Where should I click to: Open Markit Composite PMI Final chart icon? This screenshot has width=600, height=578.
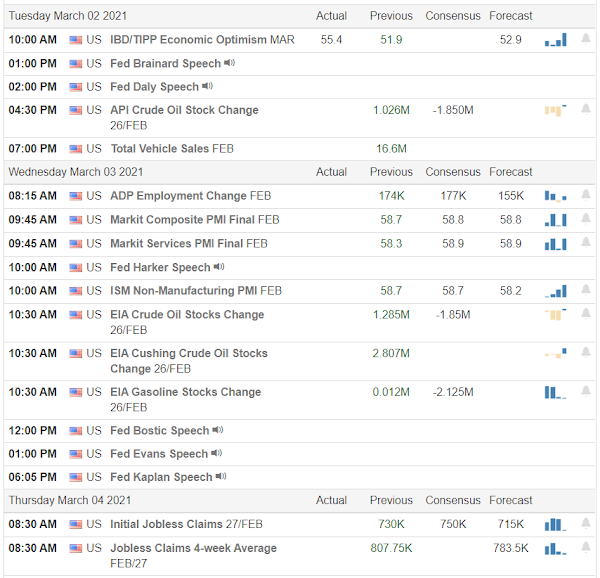click(555, 220)
